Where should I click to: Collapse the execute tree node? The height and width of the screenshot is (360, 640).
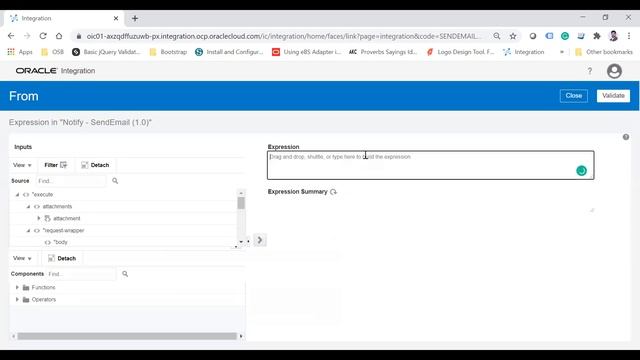click(x=17, y=195)
